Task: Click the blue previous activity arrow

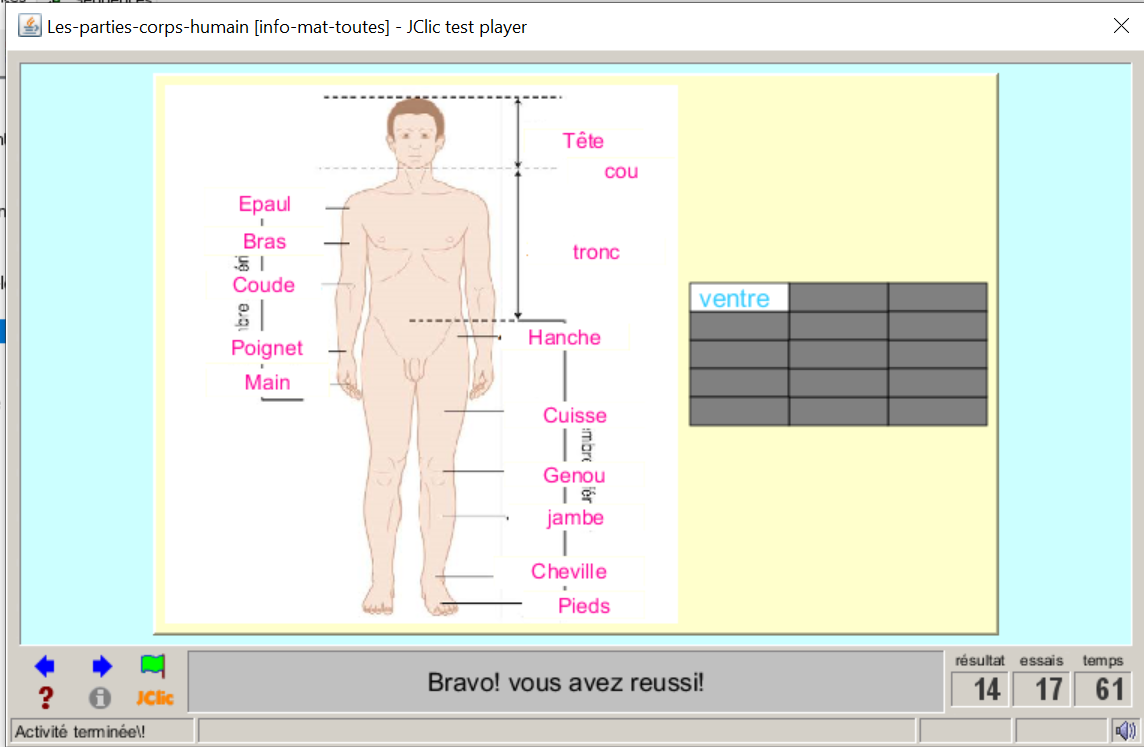Action: coord(45,667)
